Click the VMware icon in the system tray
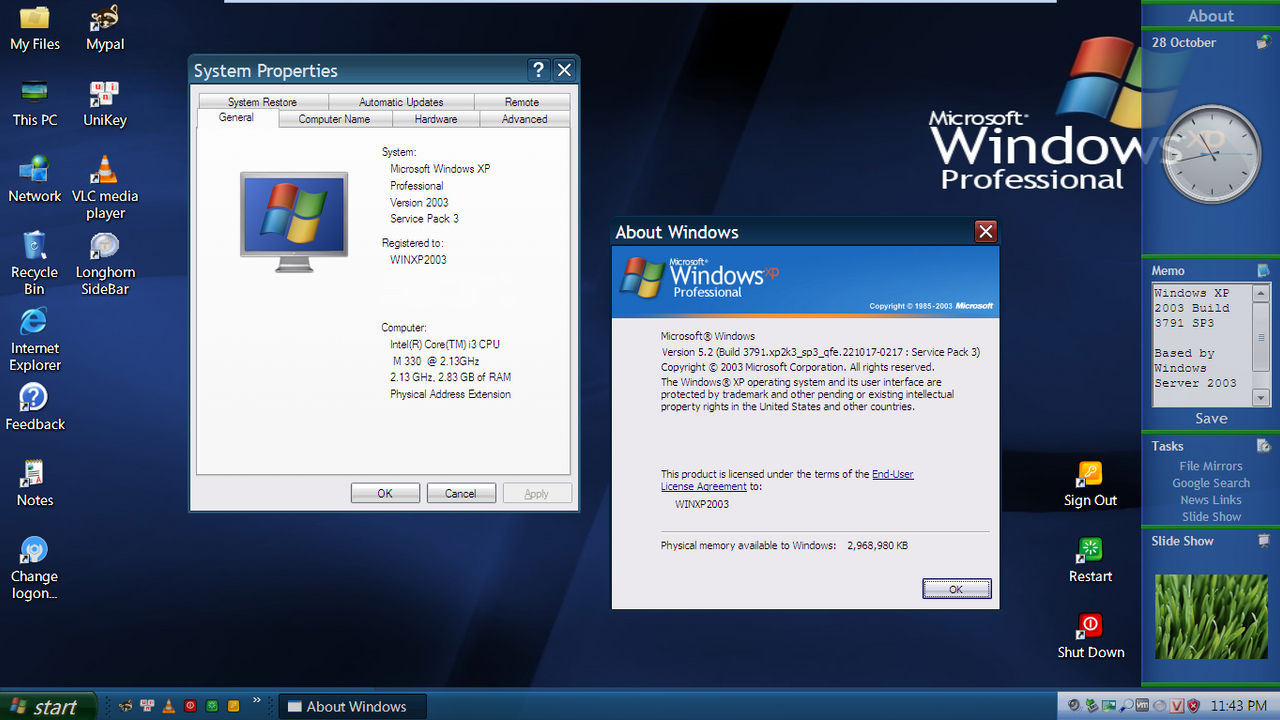 1141,705
